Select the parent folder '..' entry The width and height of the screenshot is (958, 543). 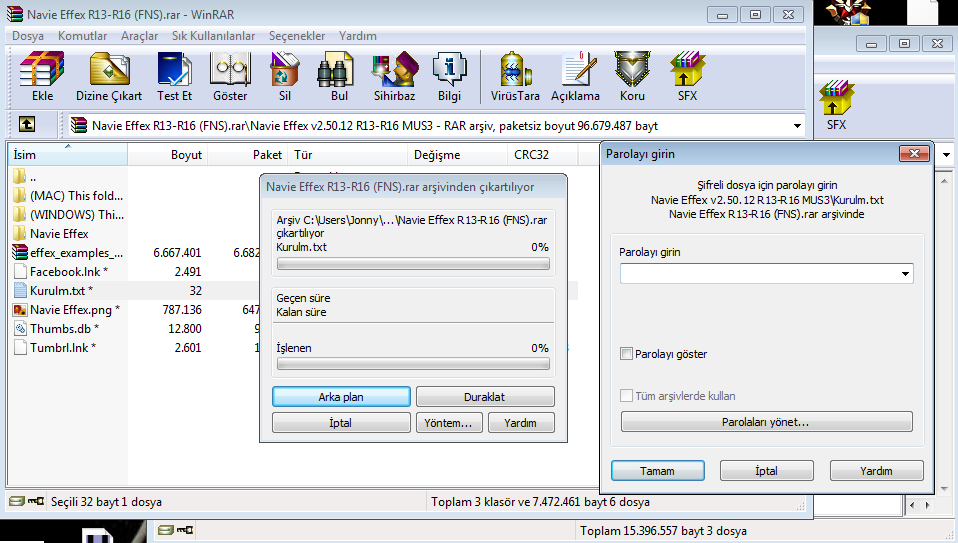click(x=24, y=177)
